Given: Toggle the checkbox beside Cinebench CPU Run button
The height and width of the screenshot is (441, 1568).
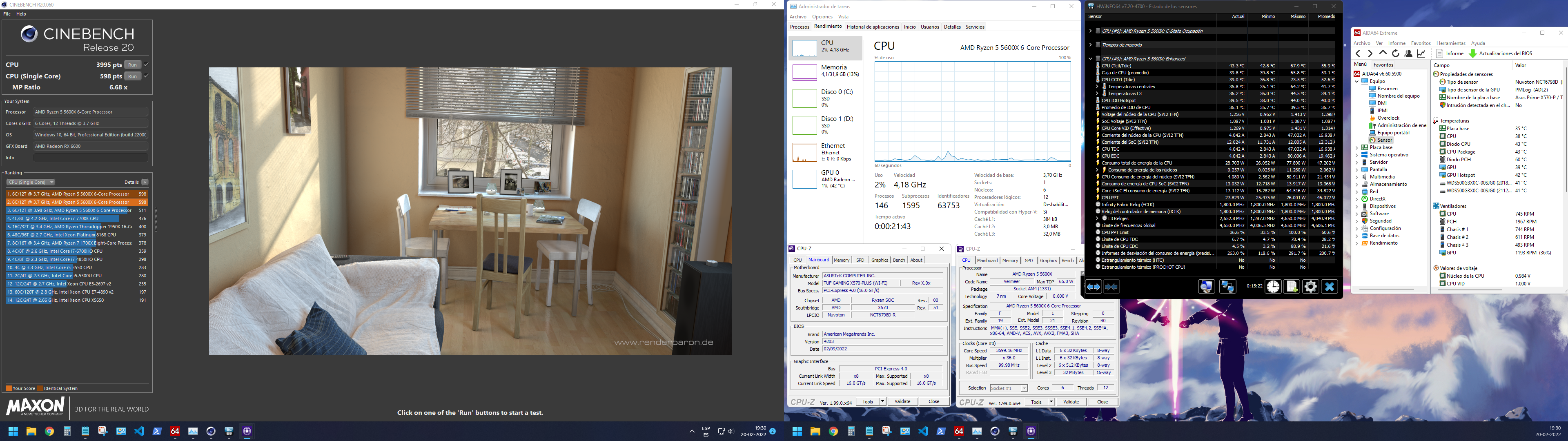Looking at the screenshot, I should click(146, 65).
